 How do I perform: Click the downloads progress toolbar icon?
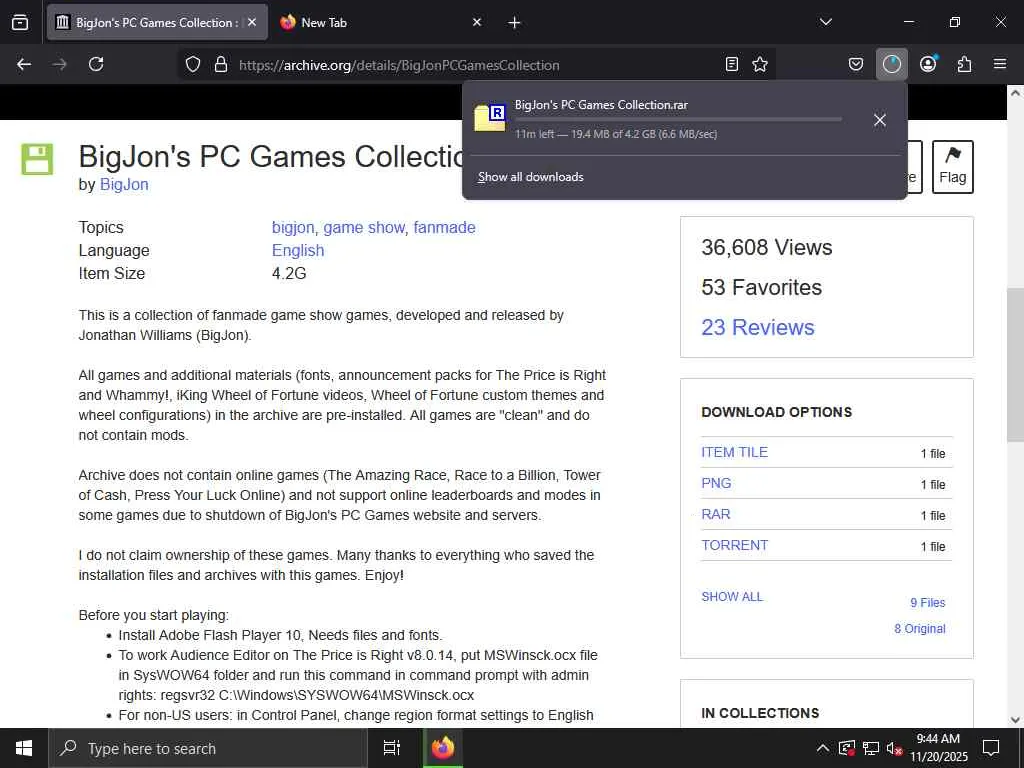pyautogui.click(x=891, y=64)
